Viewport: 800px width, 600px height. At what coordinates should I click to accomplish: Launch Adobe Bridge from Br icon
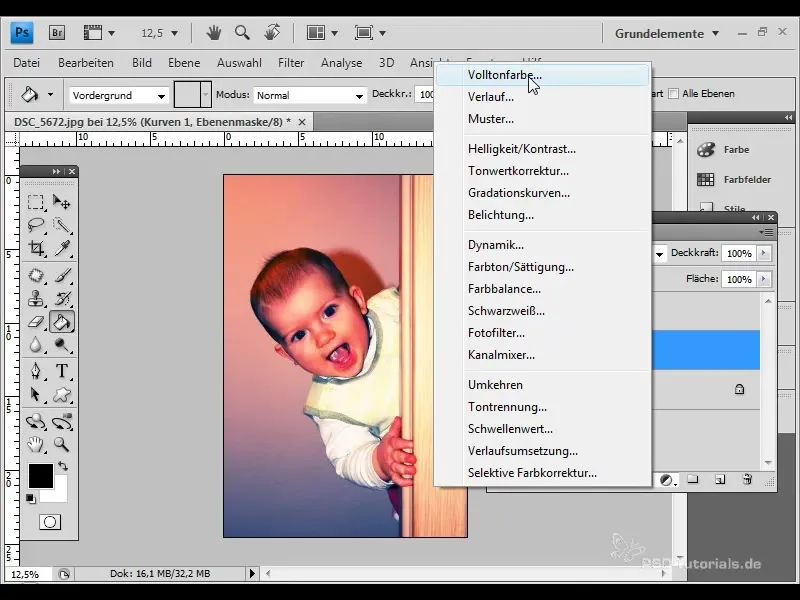click(57, 33)
